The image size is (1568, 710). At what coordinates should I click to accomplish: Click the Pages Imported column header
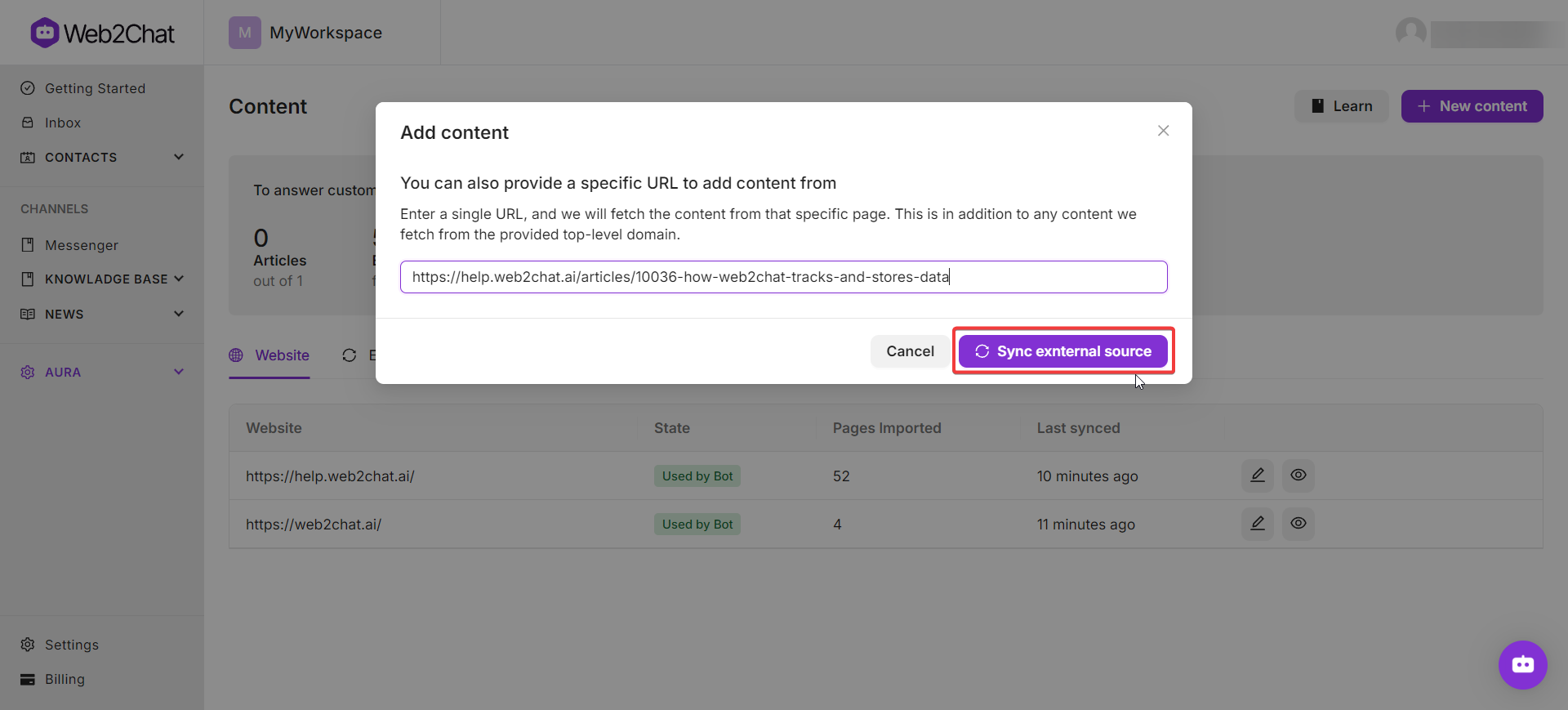[887, 428]
